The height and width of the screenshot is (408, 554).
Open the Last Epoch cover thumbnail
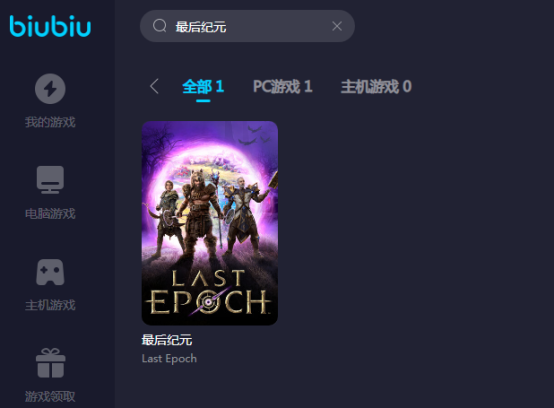pyautogui.click(x=210, y=223)
